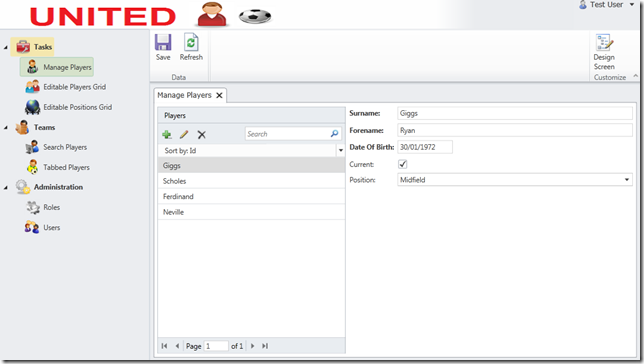Click the Tabbed Players icon

[32, 167]
